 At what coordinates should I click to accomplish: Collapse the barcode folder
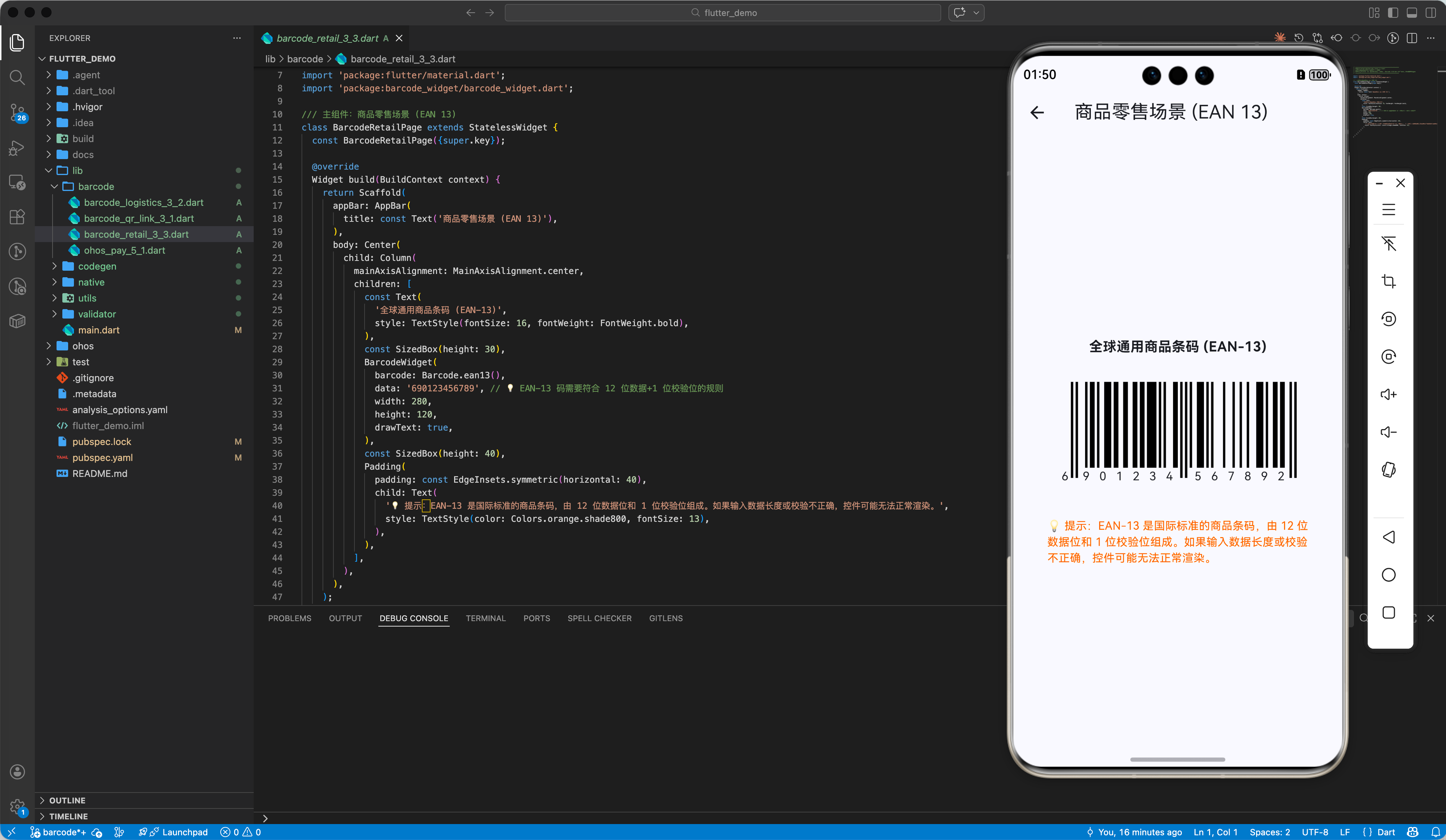(x=96, y=187)
